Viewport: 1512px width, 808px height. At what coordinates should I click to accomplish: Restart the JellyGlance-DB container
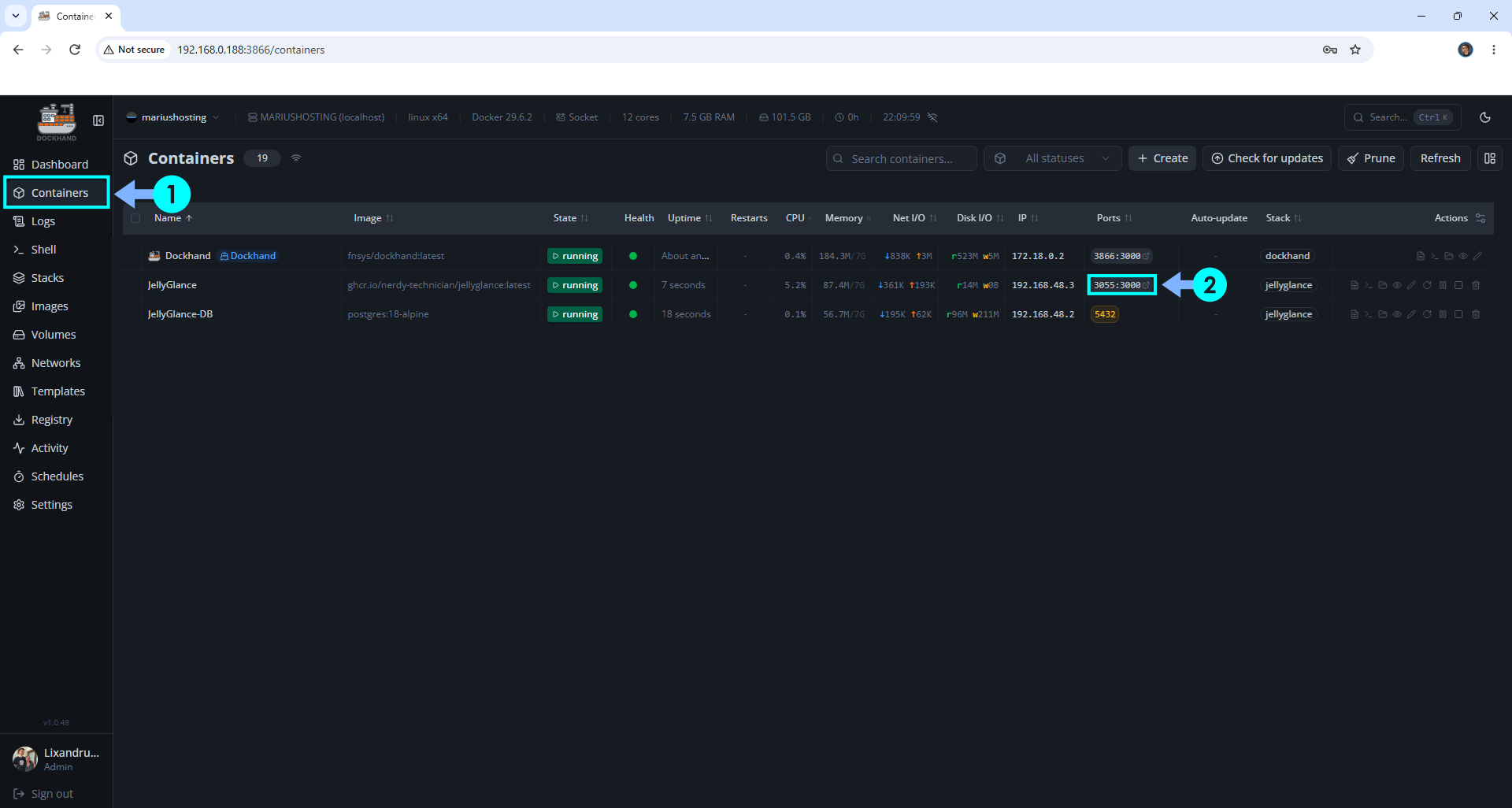(1427, 314)
